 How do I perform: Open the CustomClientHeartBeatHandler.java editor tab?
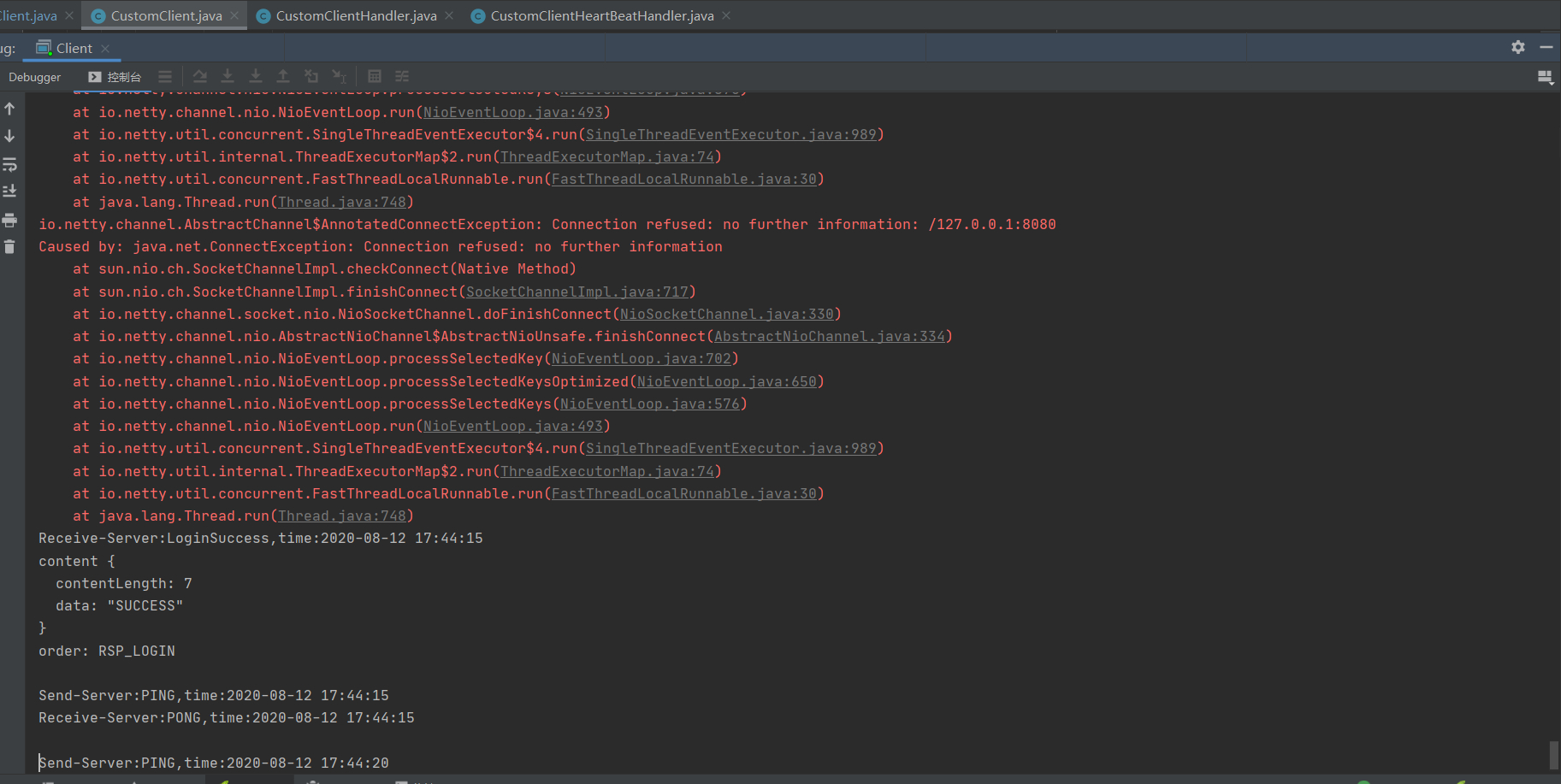click(x=602, y=16)
